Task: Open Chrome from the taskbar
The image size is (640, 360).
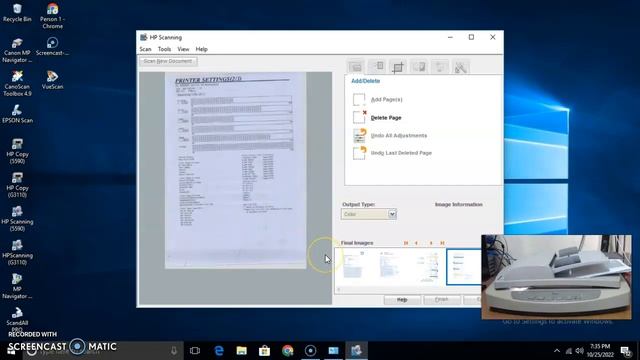Action: click(x=287, y=351)
